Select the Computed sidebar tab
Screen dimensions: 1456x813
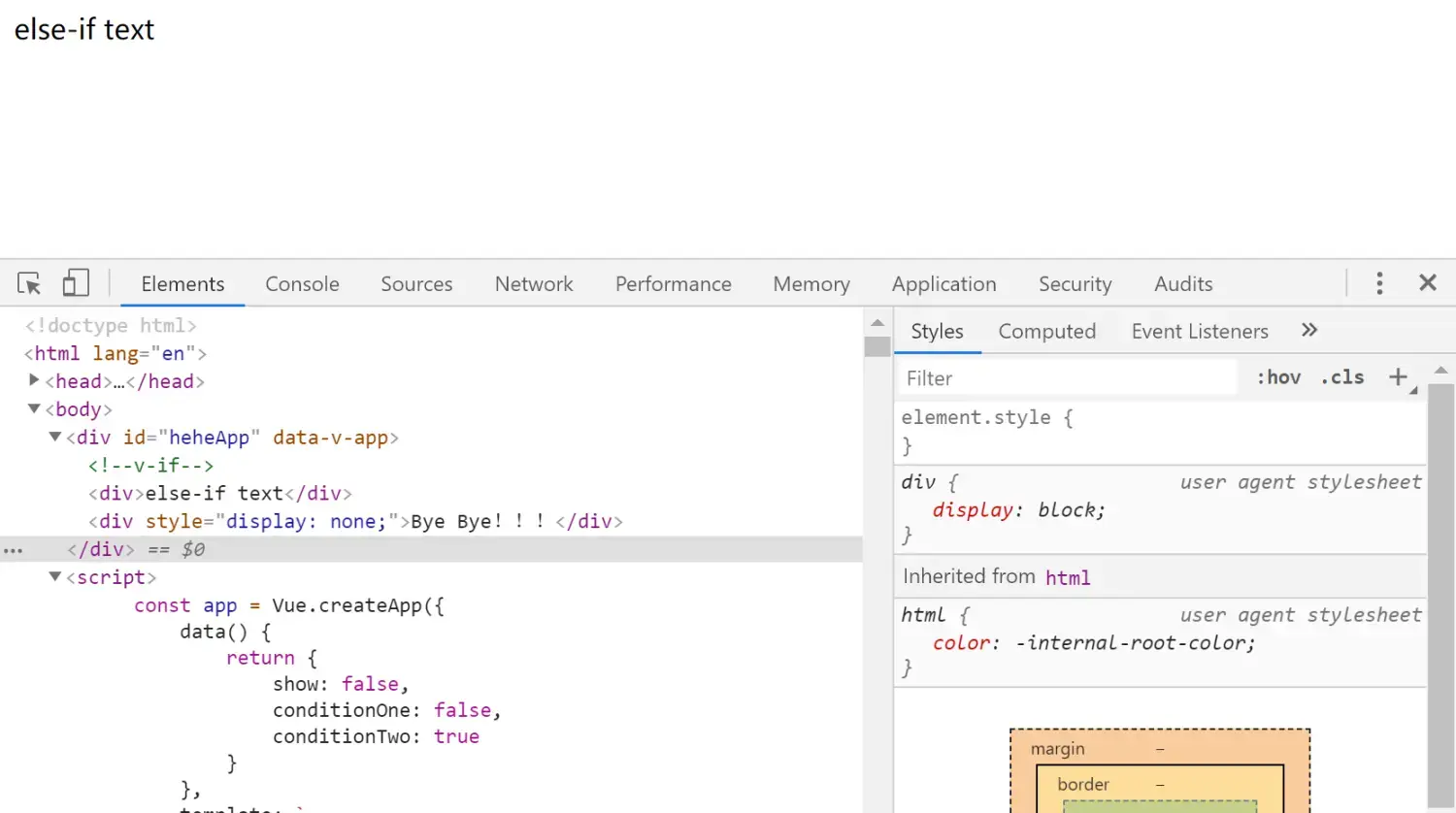[1046, 331]
